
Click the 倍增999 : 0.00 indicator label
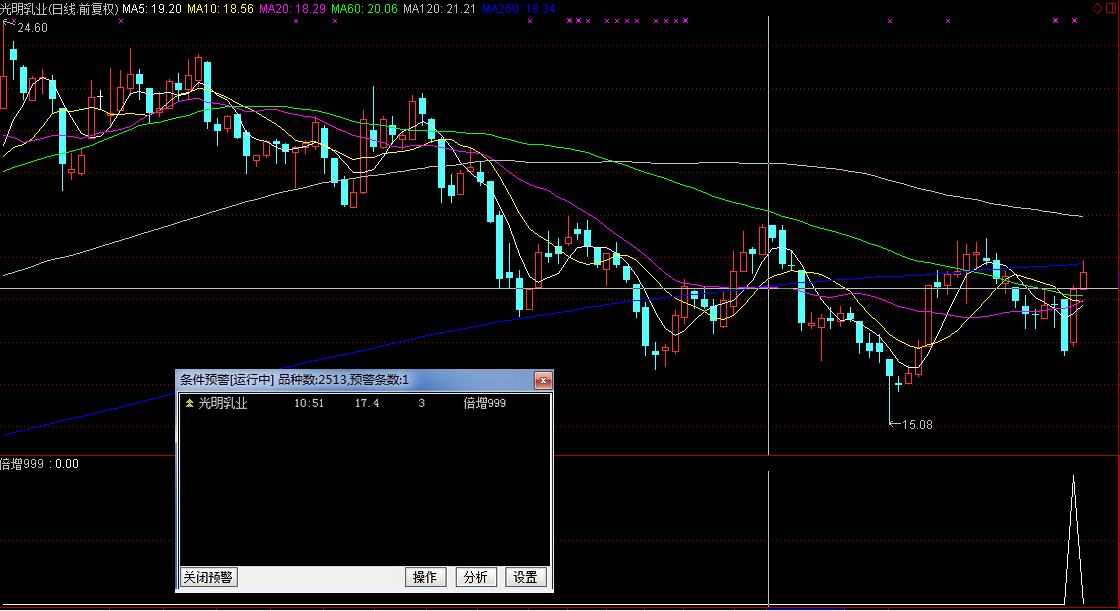[39, 464]
